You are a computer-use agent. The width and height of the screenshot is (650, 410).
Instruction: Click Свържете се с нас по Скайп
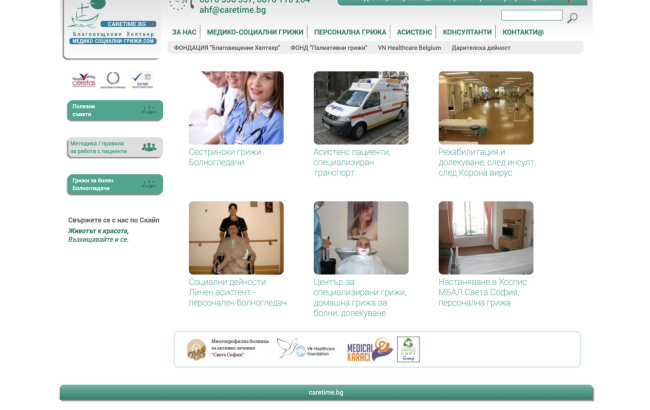pos(114,220)
